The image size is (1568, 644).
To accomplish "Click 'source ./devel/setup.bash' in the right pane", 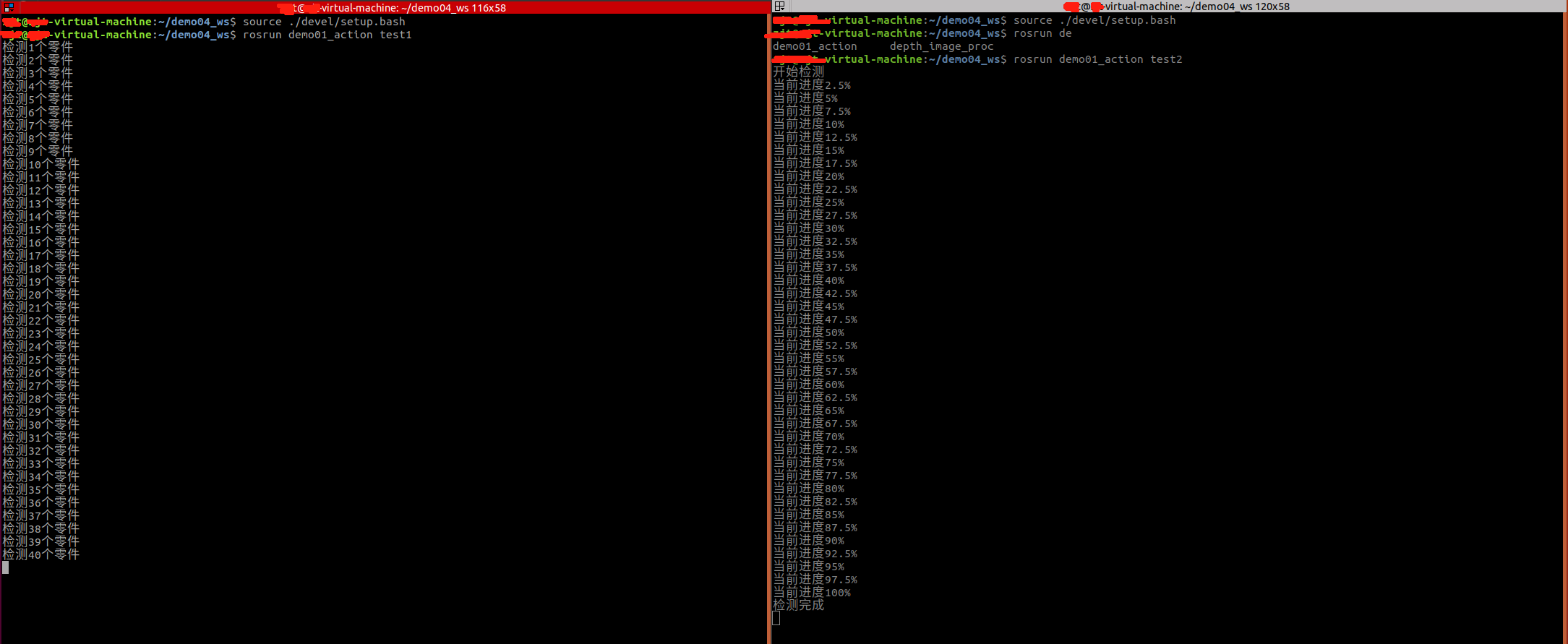I will click(x=1094, y=20).
